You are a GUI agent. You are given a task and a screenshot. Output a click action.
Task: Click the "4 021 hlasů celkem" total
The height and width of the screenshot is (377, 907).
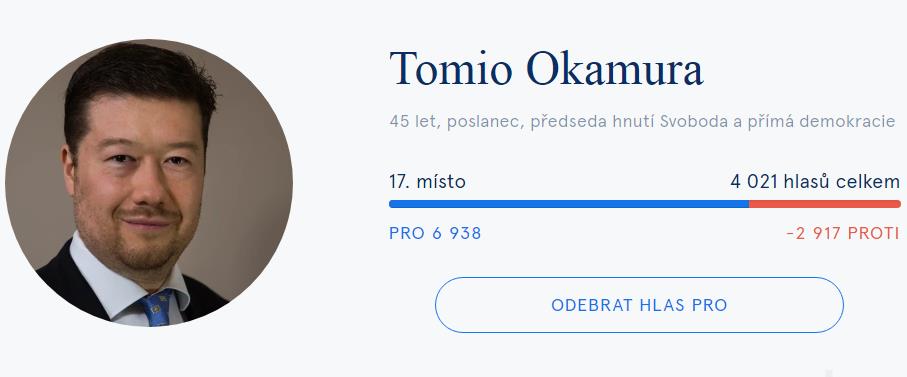[815, 182]
